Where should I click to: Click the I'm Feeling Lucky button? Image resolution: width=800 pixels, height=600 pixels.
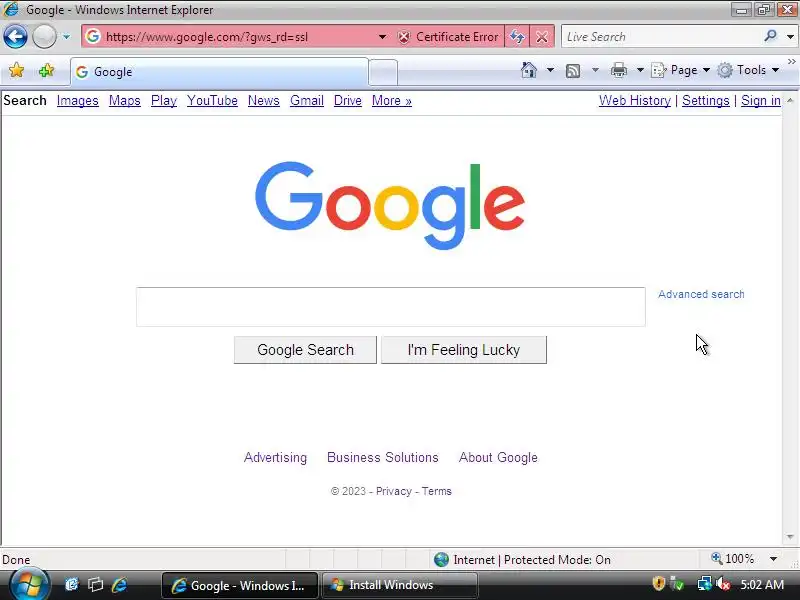tap(464, 350)
